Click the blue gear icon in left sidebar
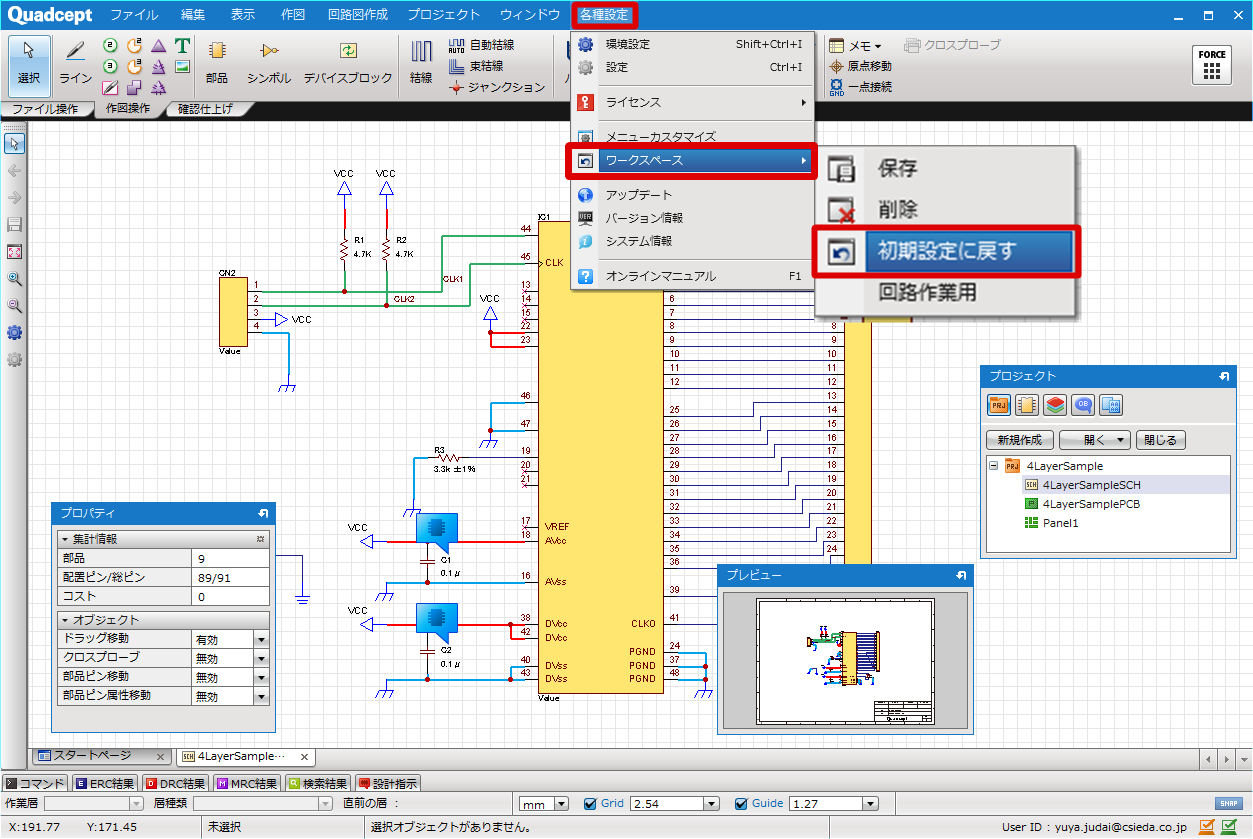Image resolution: width=1253 pixels, height=839 pixels. [x=14, y=333]
